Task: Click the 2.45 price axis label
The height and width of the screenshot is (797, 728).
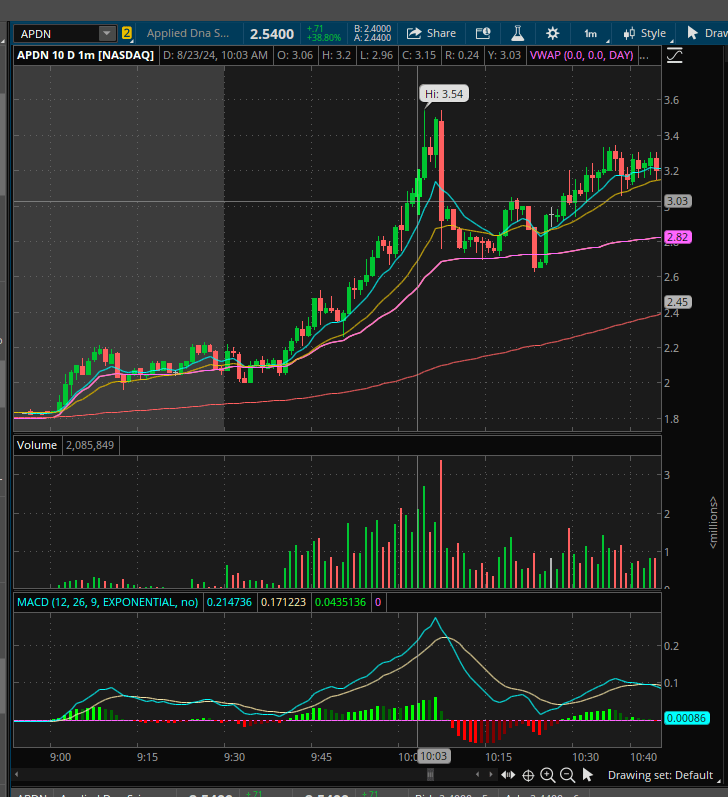Action: click(x=678, y=302)
